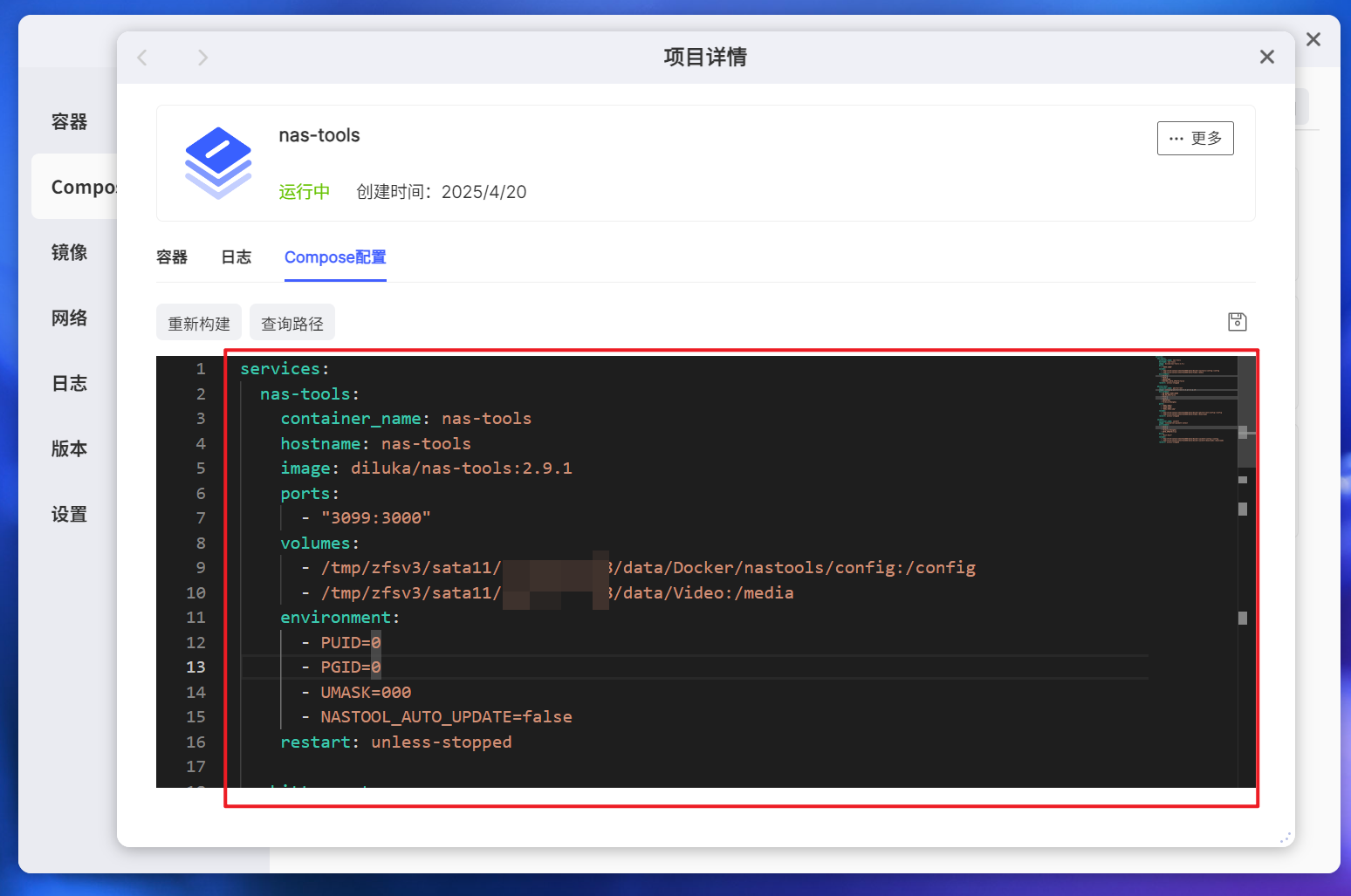Click the code minimap preview

(1196, 400)
